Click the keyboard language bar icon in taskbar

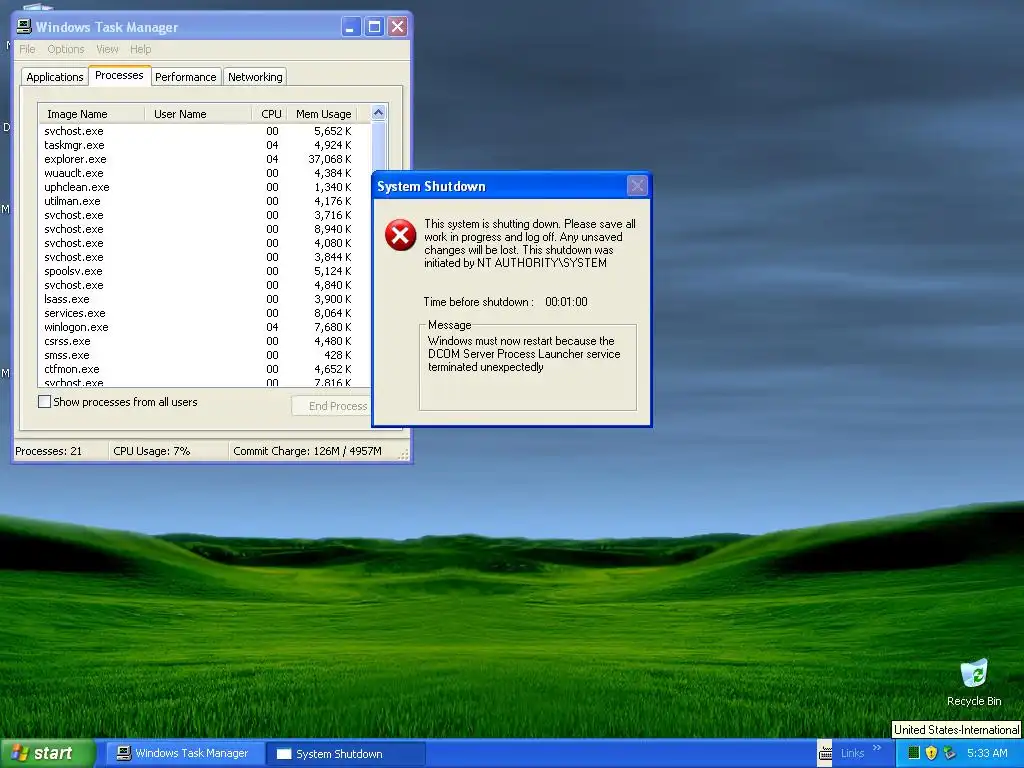pyautogui.click(x=825, y=753)
